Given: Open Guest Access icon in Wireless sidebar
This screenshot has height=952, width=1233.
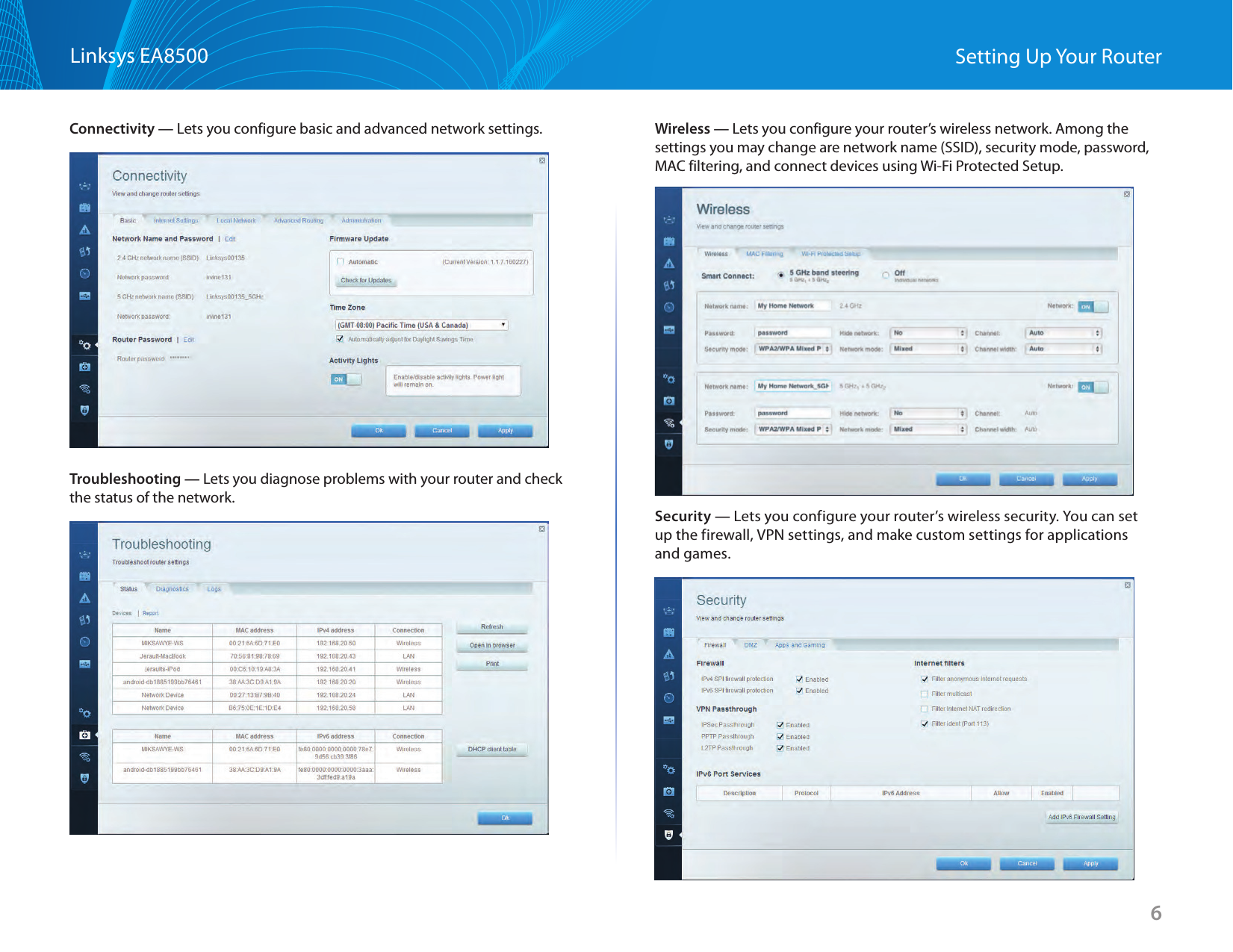Looking at the screenshot, I should (x=669, y=241).
